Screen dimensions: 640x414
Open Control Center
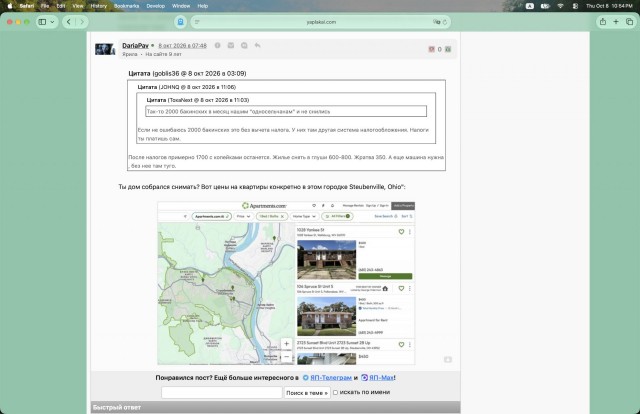pos(575,6)
